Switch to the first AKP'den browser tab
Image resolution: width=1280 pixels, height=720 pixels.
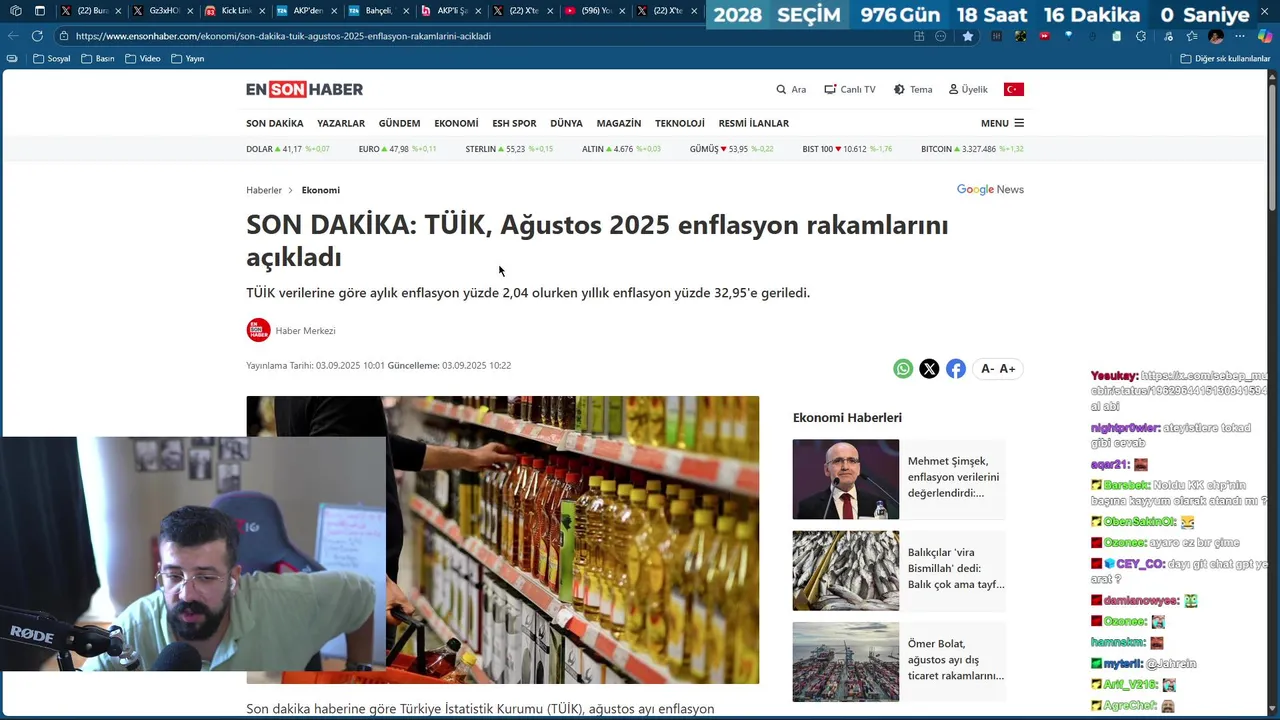(308, 11)
